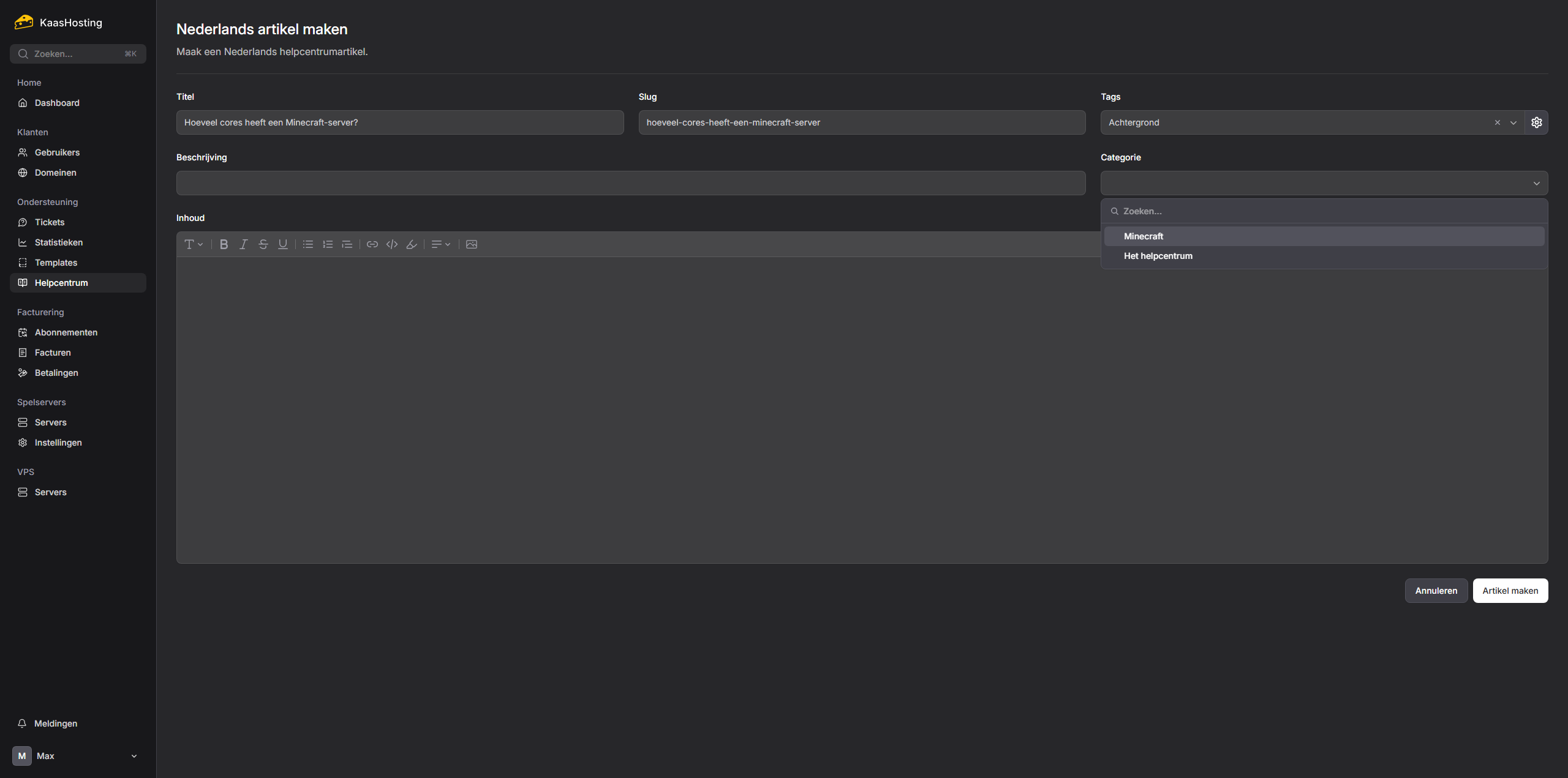1568x778 pixels.
Task: Select Minecraft category option
Action: point(1144,236)
